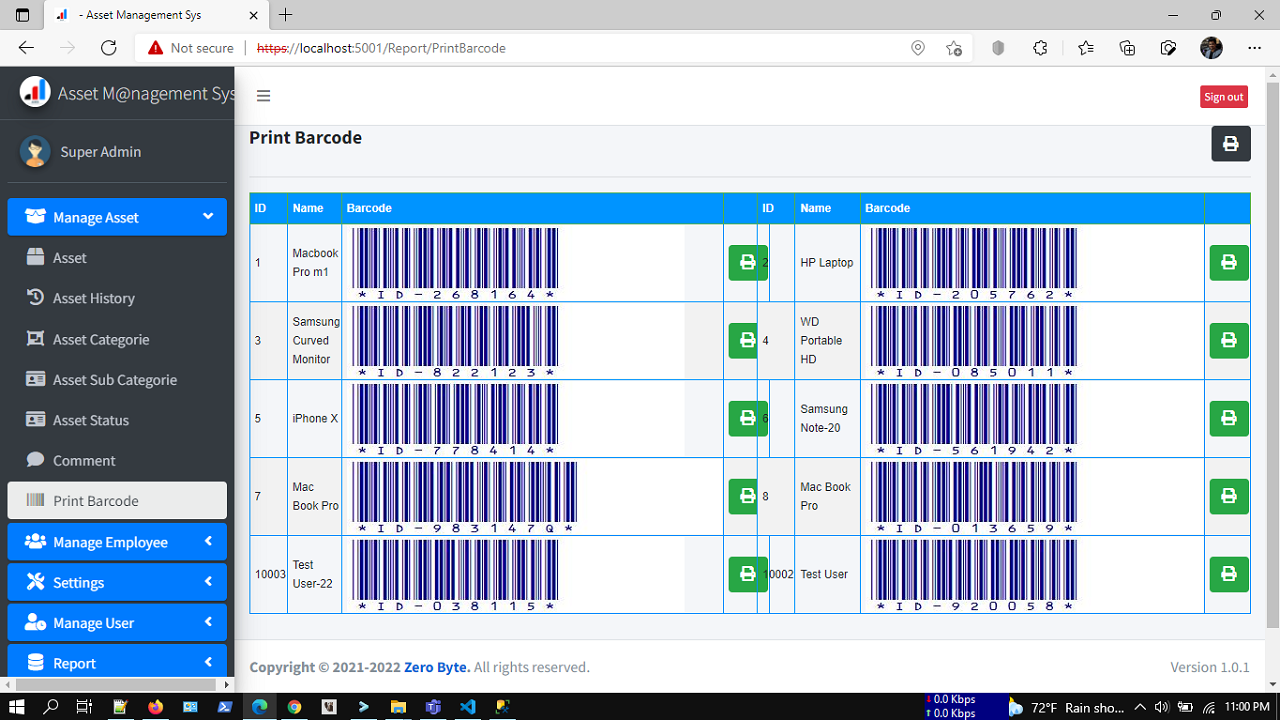Select Print Barcode sidebar item
The image size is (1280, 720).
117,501
